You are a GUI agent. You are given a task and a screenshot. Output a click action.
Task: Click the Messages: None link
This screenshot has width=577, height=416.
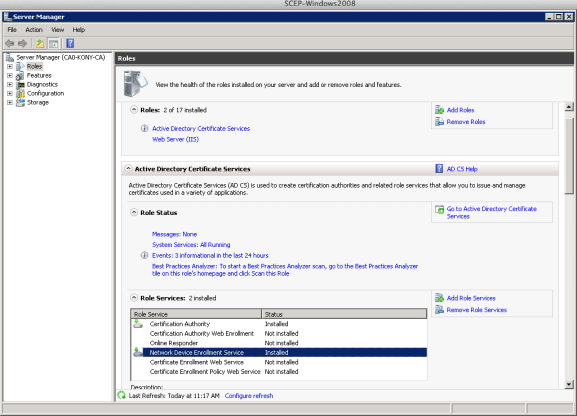tap(174, 234)
